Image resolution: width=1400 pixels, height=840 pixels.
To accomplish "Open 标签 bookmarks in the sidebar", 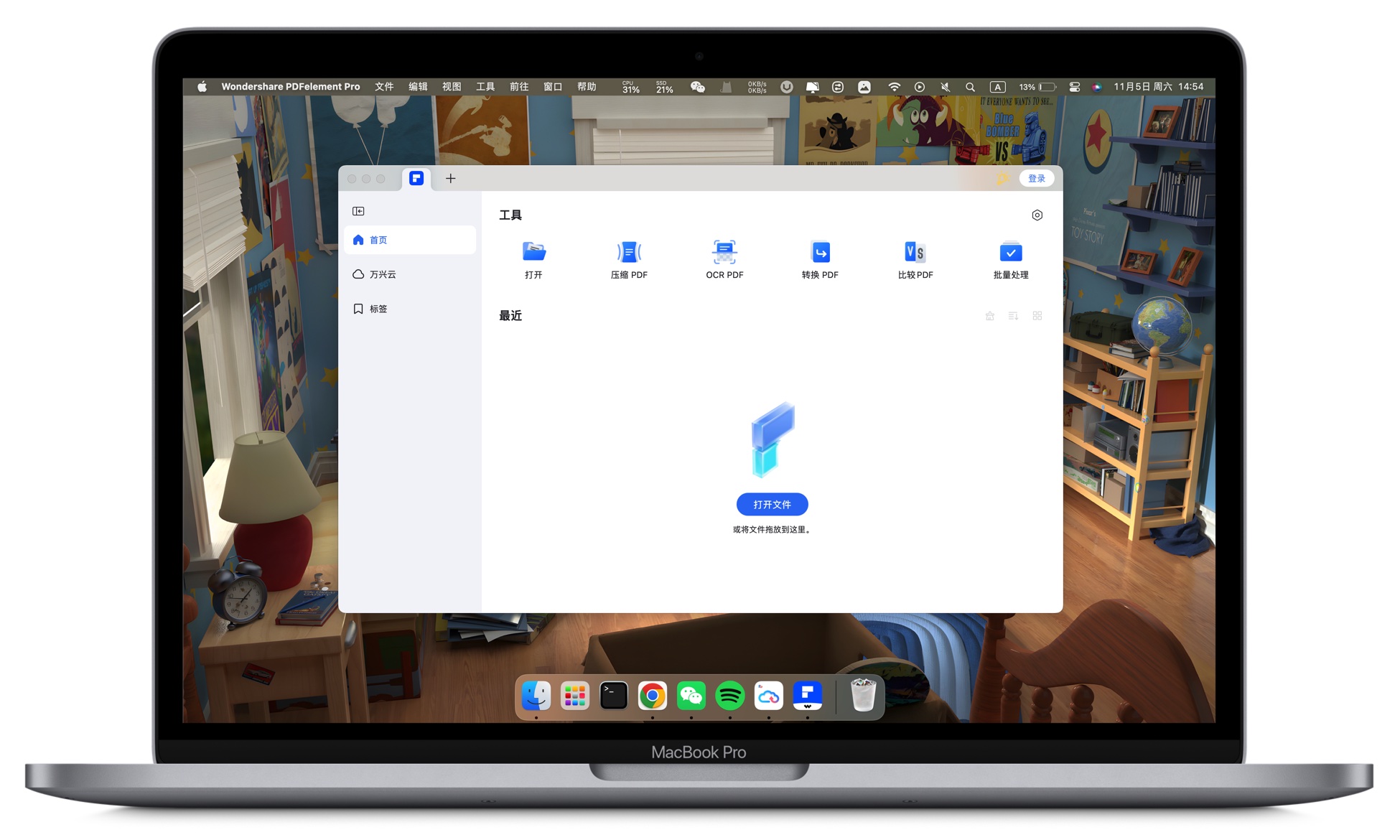I will [x=409, y=309].
